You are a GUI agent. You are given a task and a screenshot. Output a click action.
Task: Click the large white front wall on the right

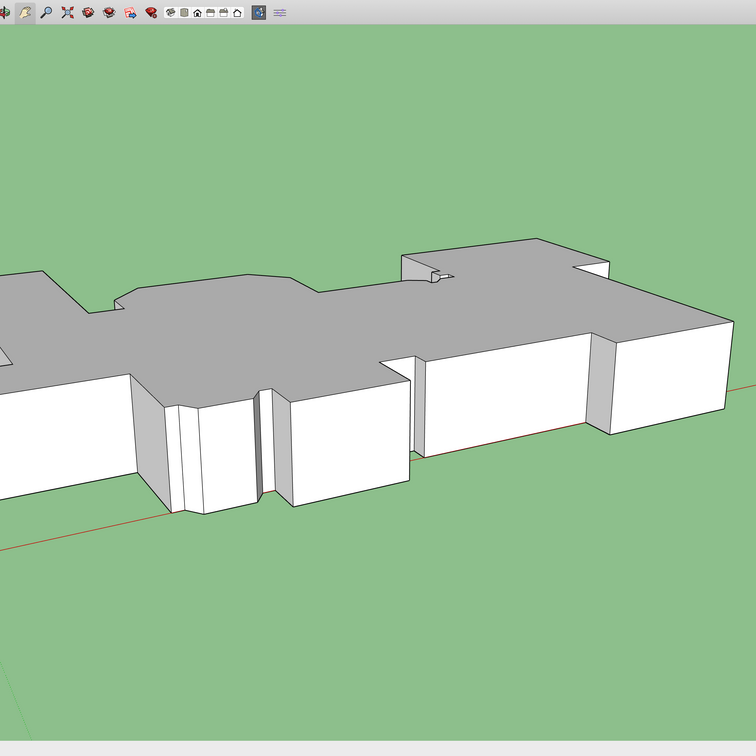point(670,375)
